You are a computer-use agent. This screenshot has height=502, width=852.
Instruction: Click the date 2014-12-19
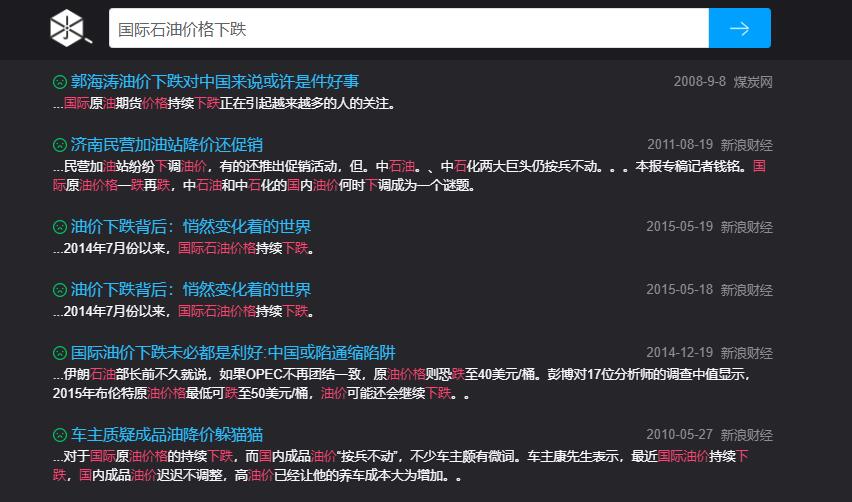pos(679,353)
